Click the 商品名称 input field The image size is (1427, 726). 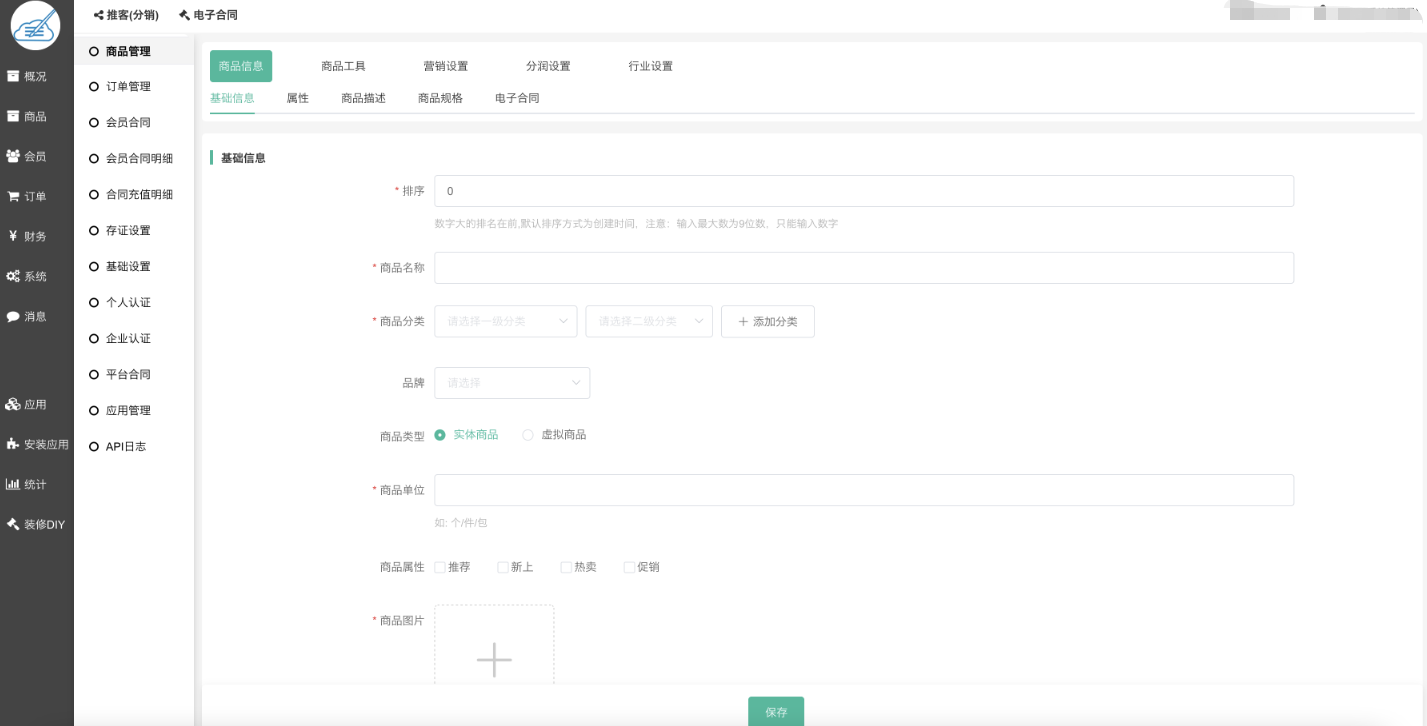863,268
